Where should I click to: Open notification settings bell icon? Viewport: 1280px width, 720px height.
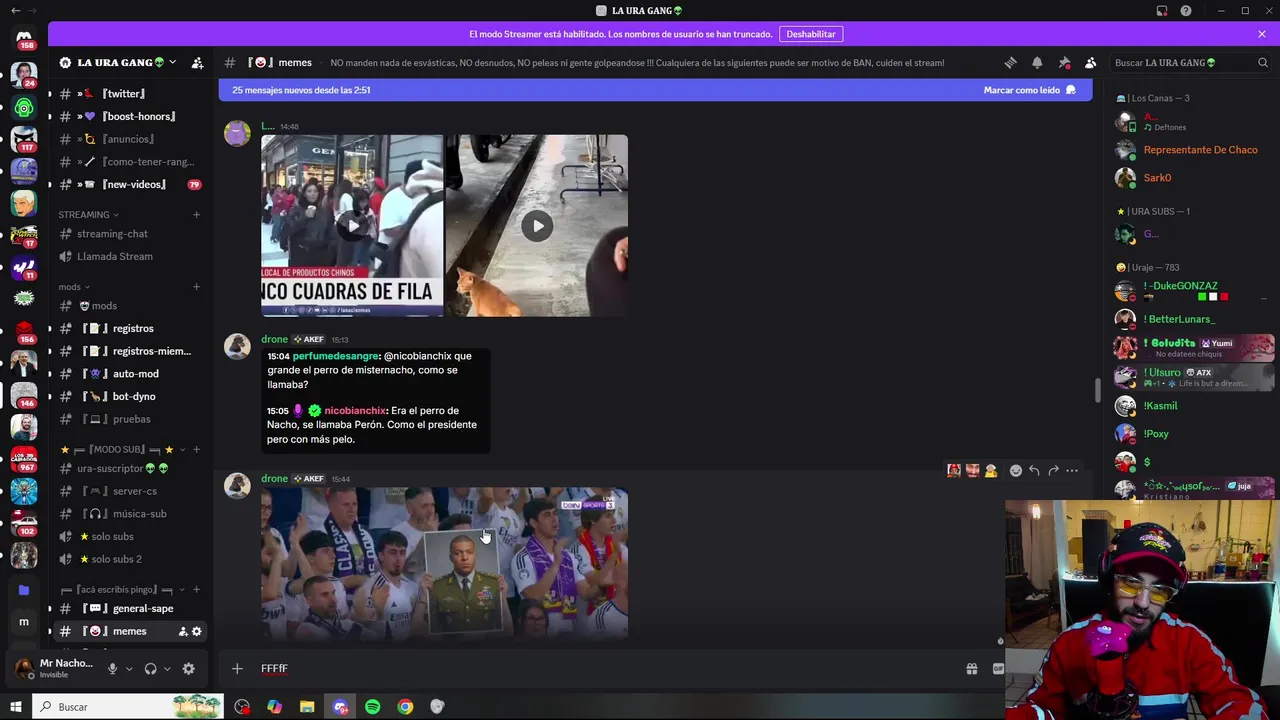(x=1037, y=62)
